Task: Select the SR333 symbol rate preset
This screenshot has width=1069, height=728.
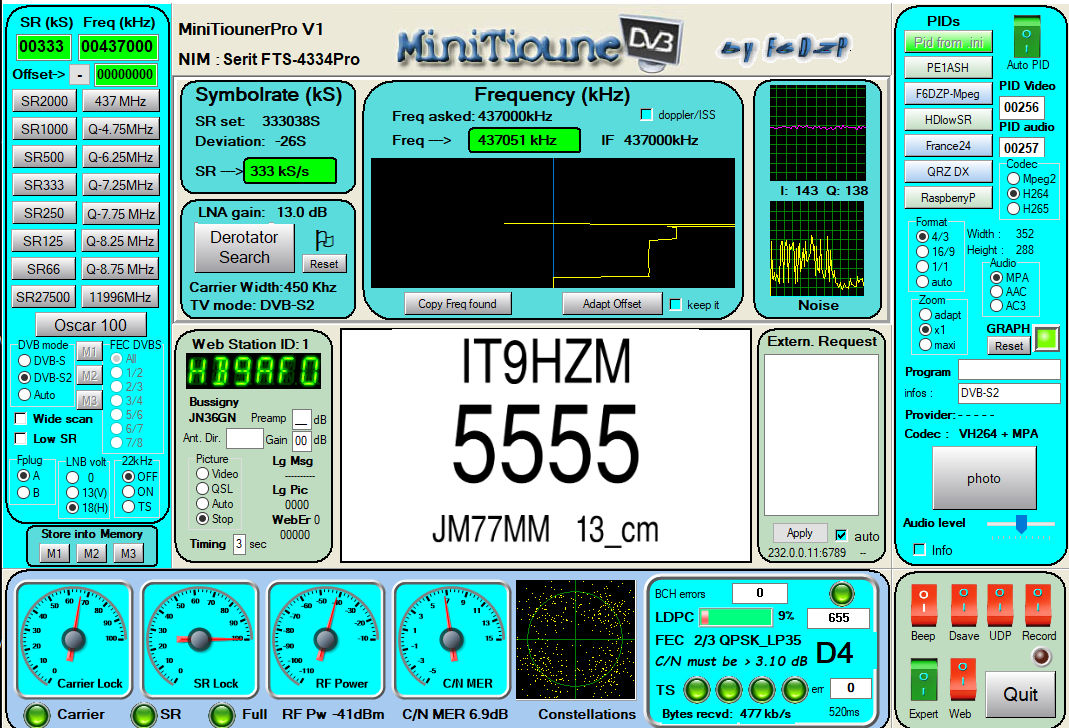Action: point(44,185)
